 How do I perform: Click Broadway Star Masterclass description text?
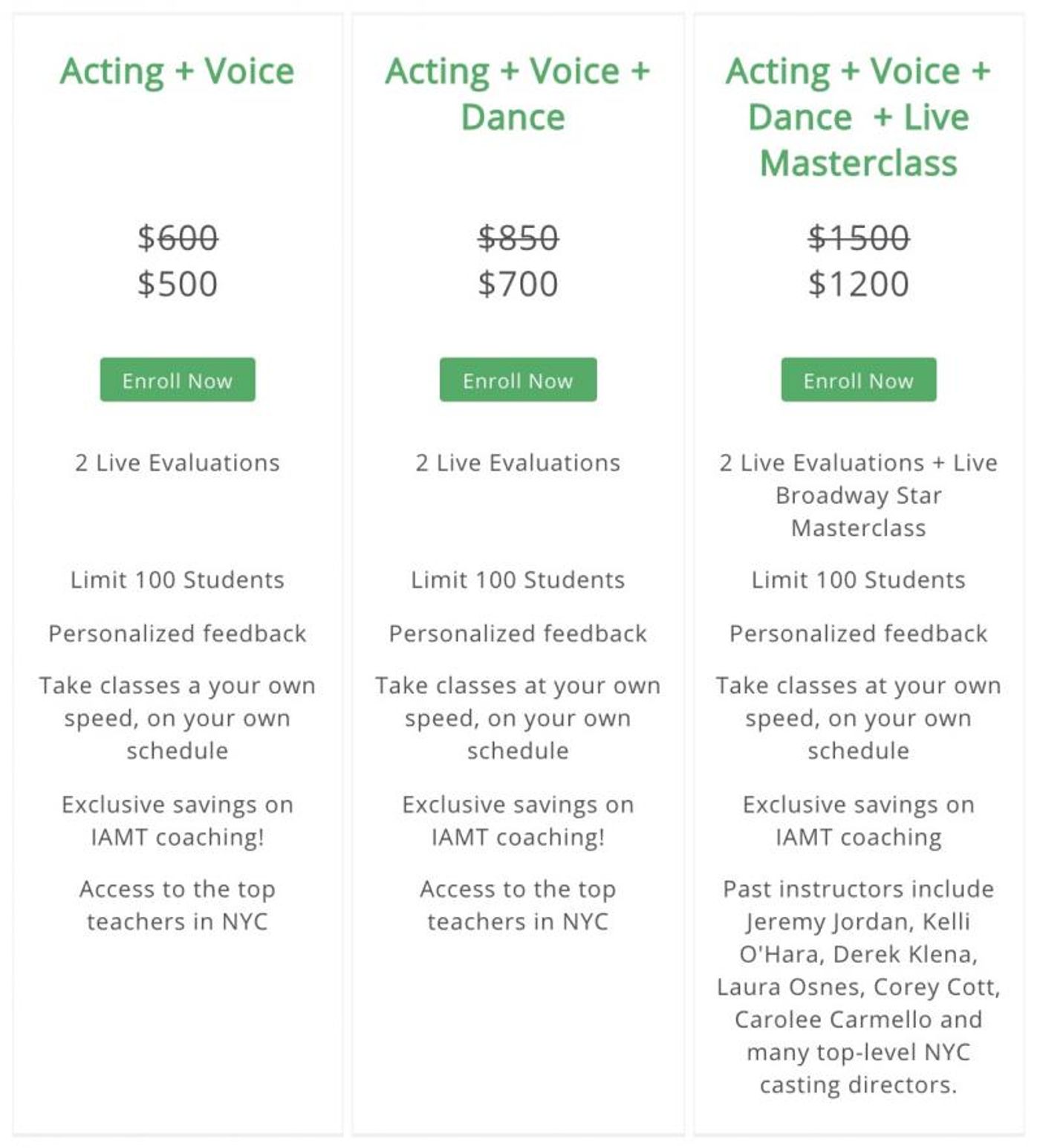click(x=858, y=495)
